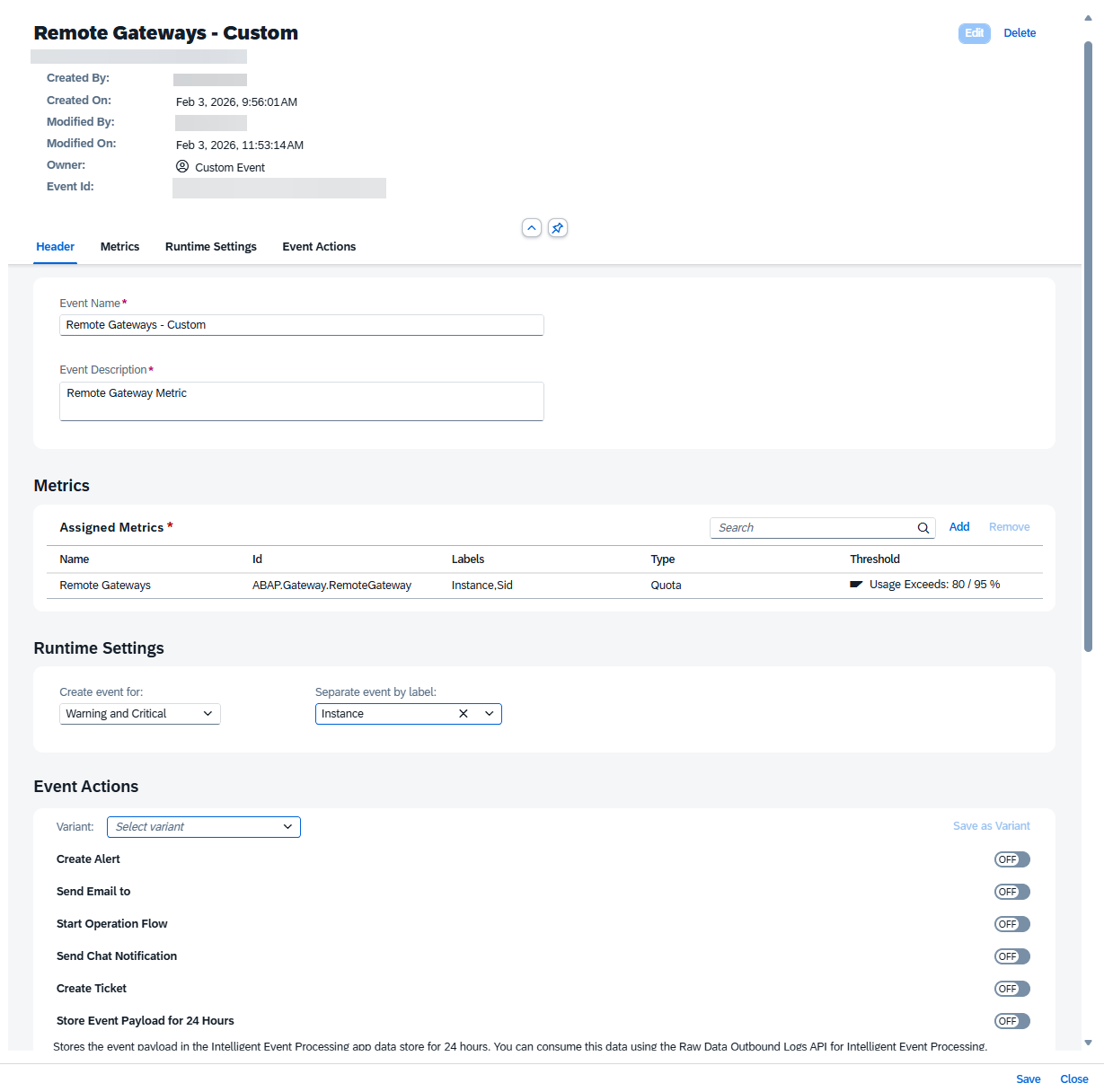Image resolution: width=1104 pixels, height=1092 pixels.
Task: Click the Save button at bottom
Action: tap(1029, 1079)
